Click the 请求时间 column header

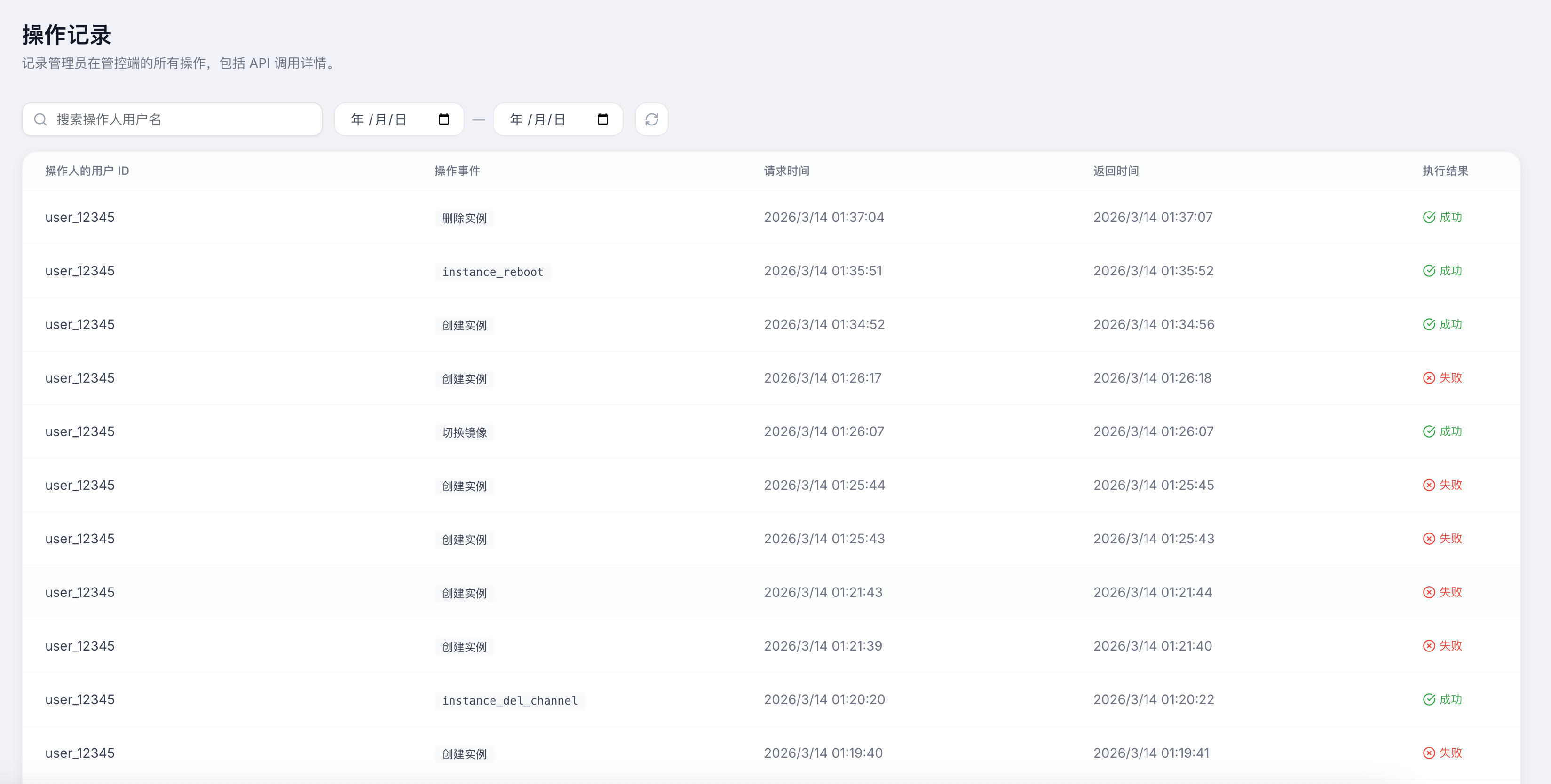[786, 171]
